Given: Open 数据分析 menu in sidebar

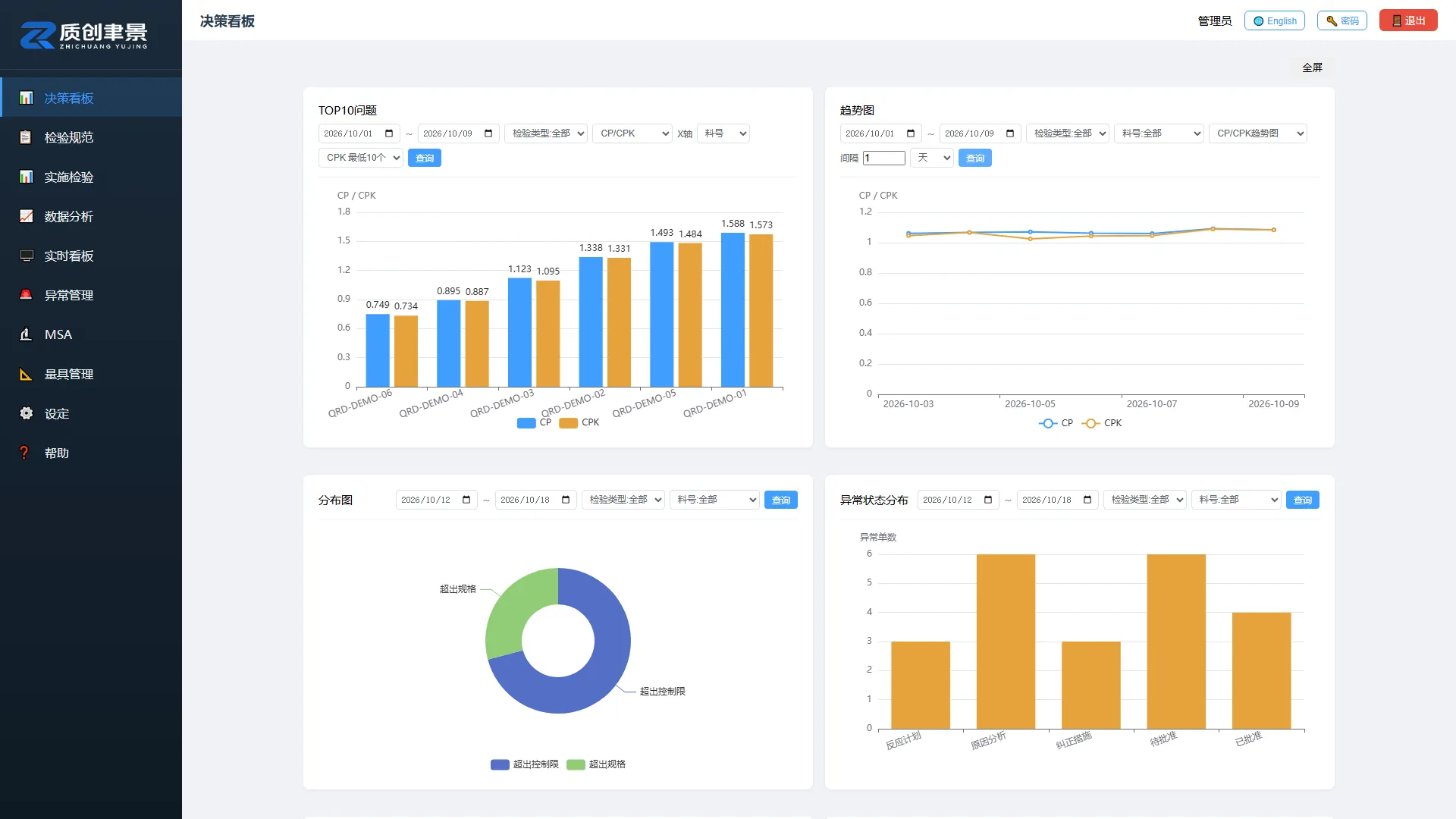Looking at the screenshot, I should [91, 216].
